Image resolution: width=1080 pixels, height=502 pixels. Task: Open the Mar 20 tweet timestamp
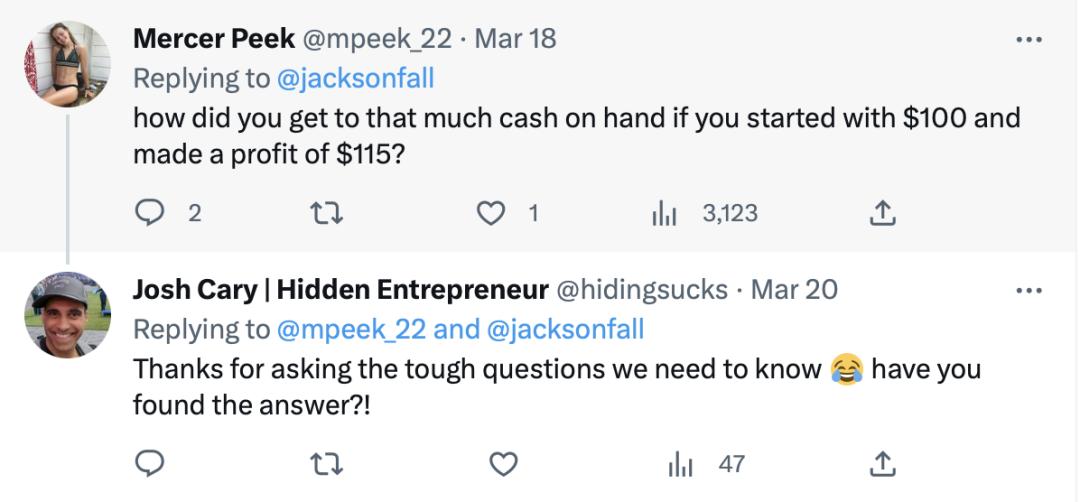click(x=794, y=289)
